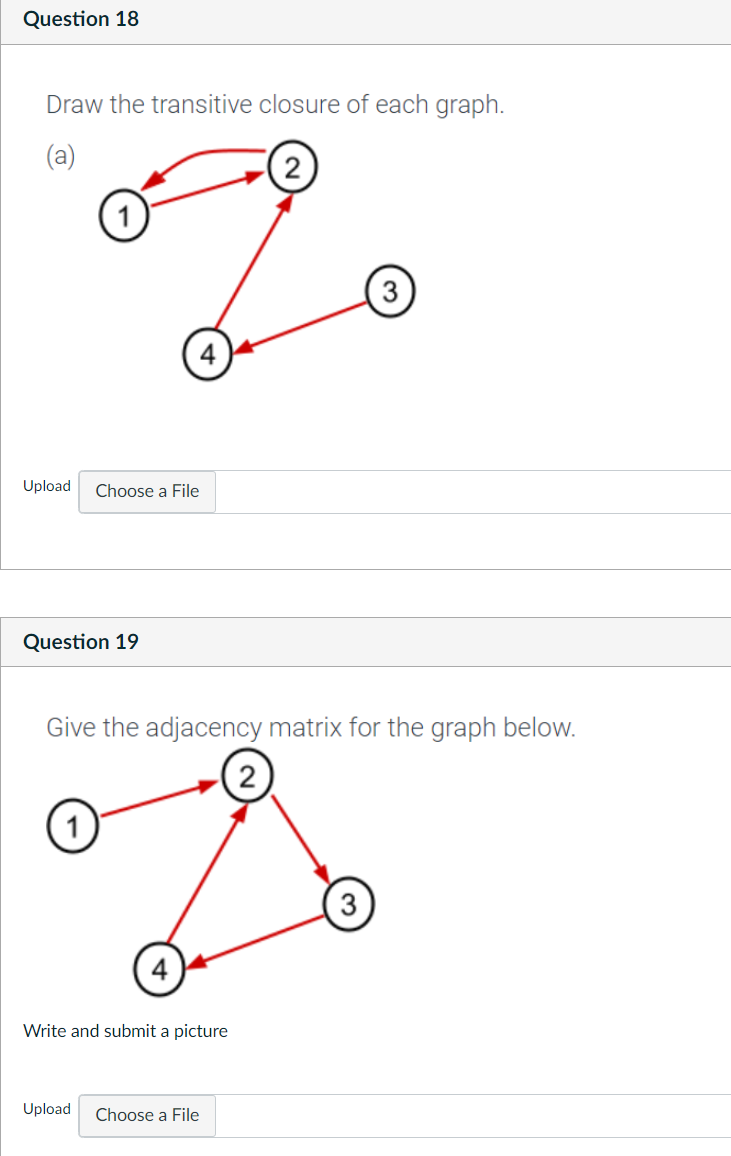This screenshot has width=731, height=1156.
Task: Click Choose a File for Question 18
Action: click(x=146, y=491)
